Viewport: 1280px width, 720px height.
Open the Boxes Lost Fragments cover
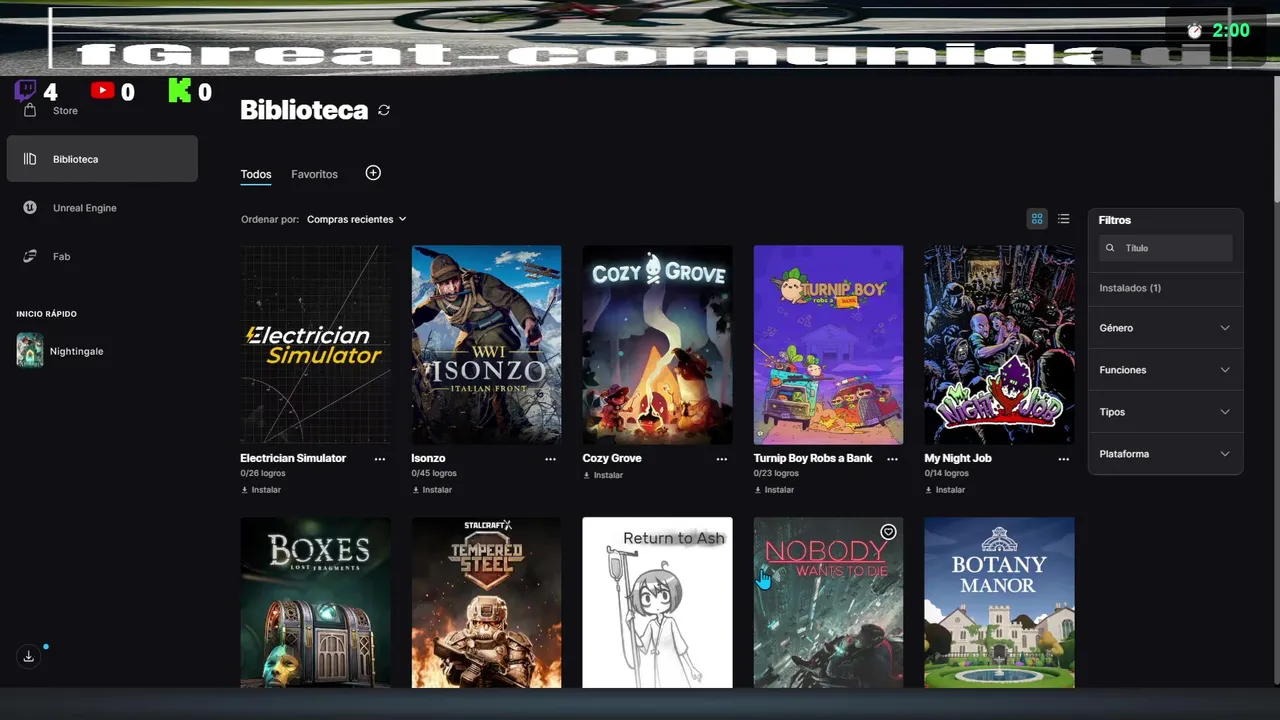click(316, 602)
